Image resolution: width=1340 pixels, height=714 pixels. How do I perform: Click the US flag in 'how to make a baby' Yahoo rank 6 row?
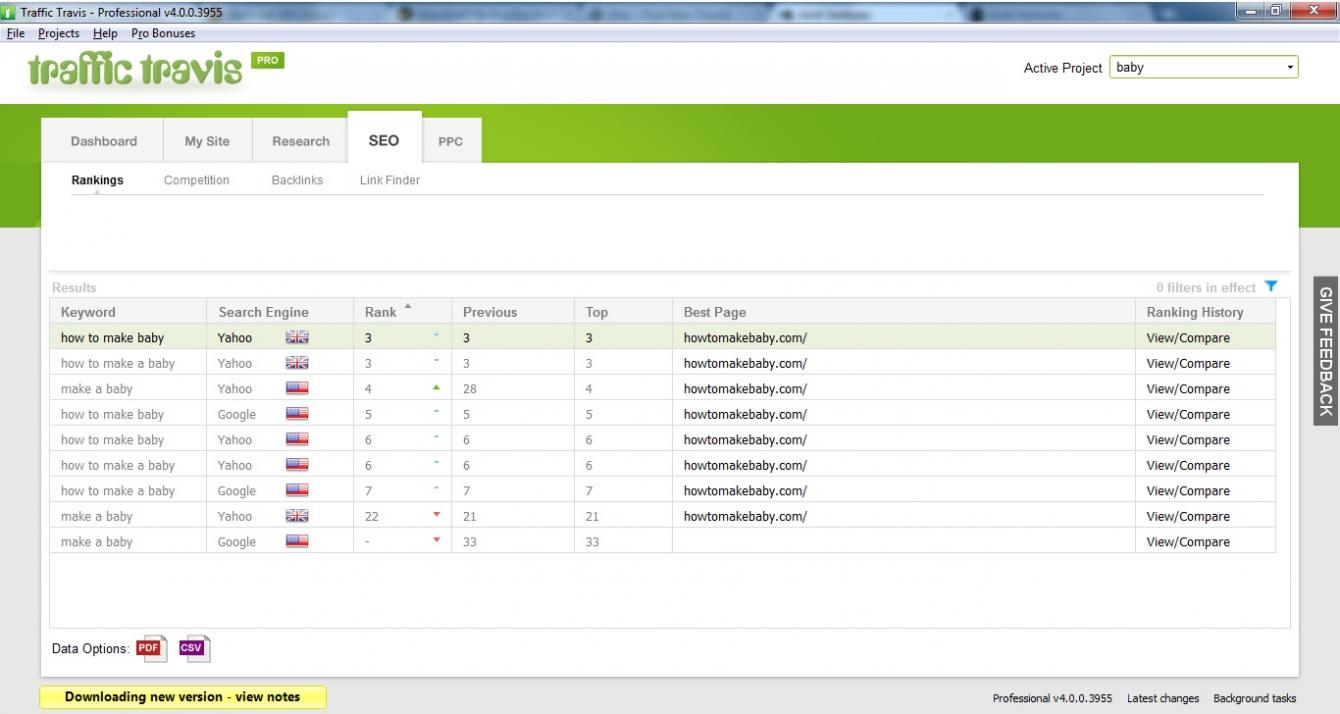click(x=297, y=465)
